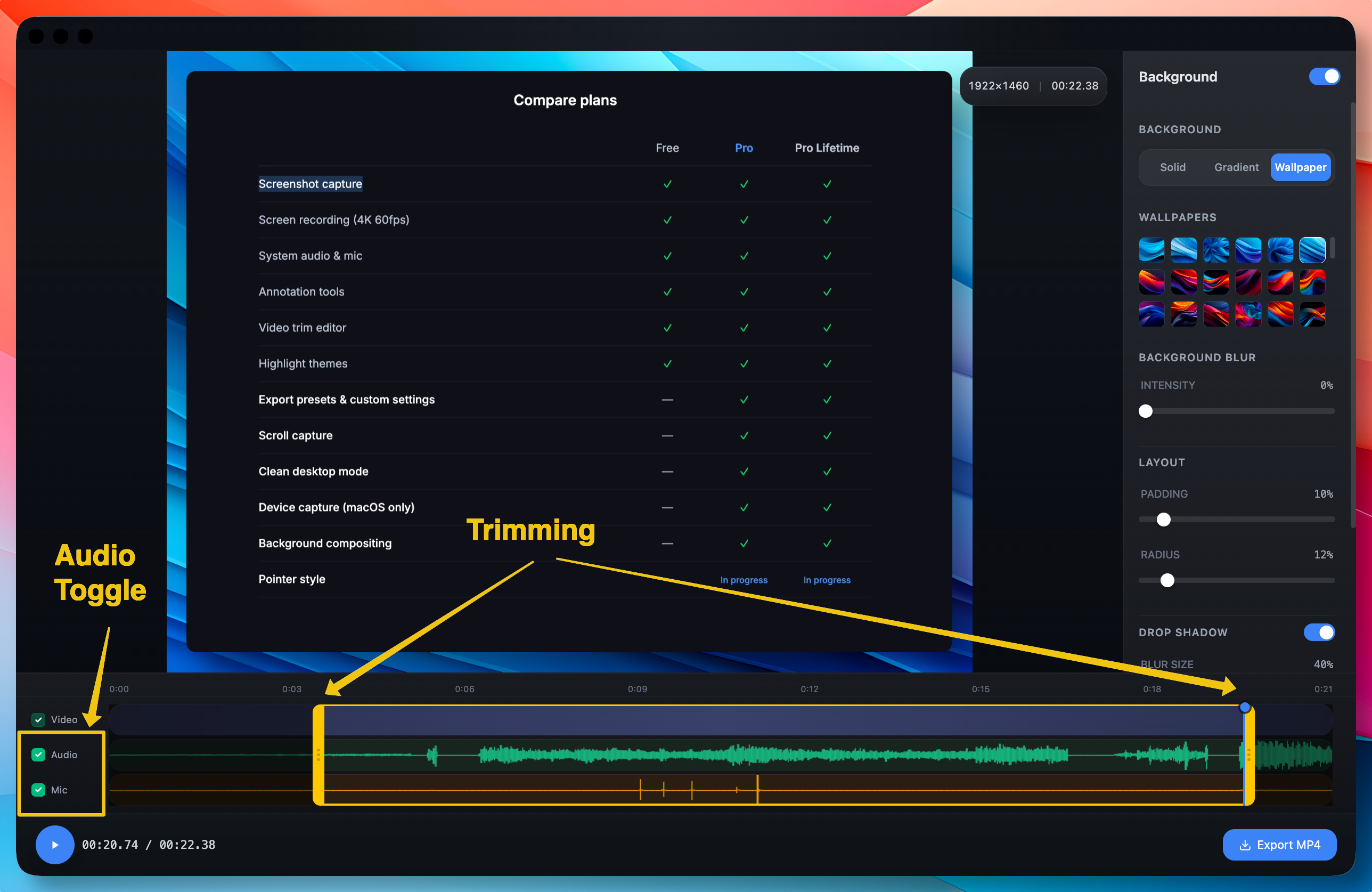This screenshot has width=1372, height=892.
Task: Uncheck the Video track checkbox
Action: pos(39,719)
